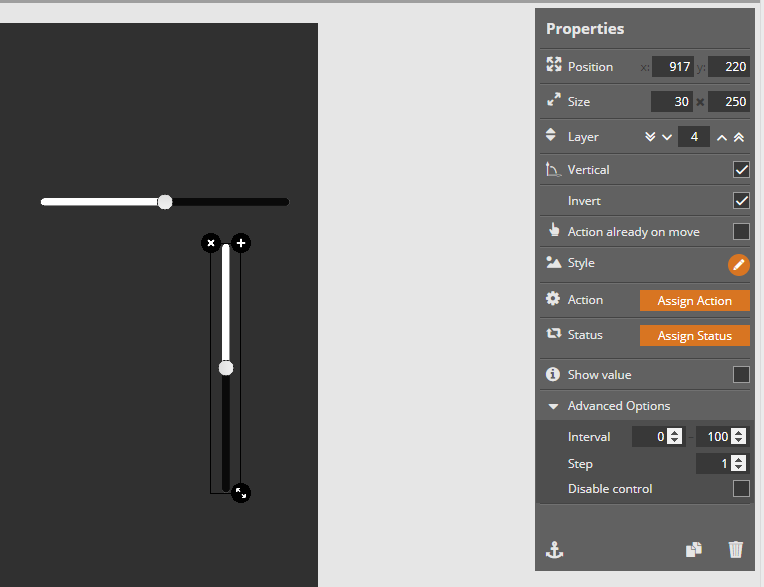
Task: Uncheck the Invert checkbox
Action: [741, 201]
